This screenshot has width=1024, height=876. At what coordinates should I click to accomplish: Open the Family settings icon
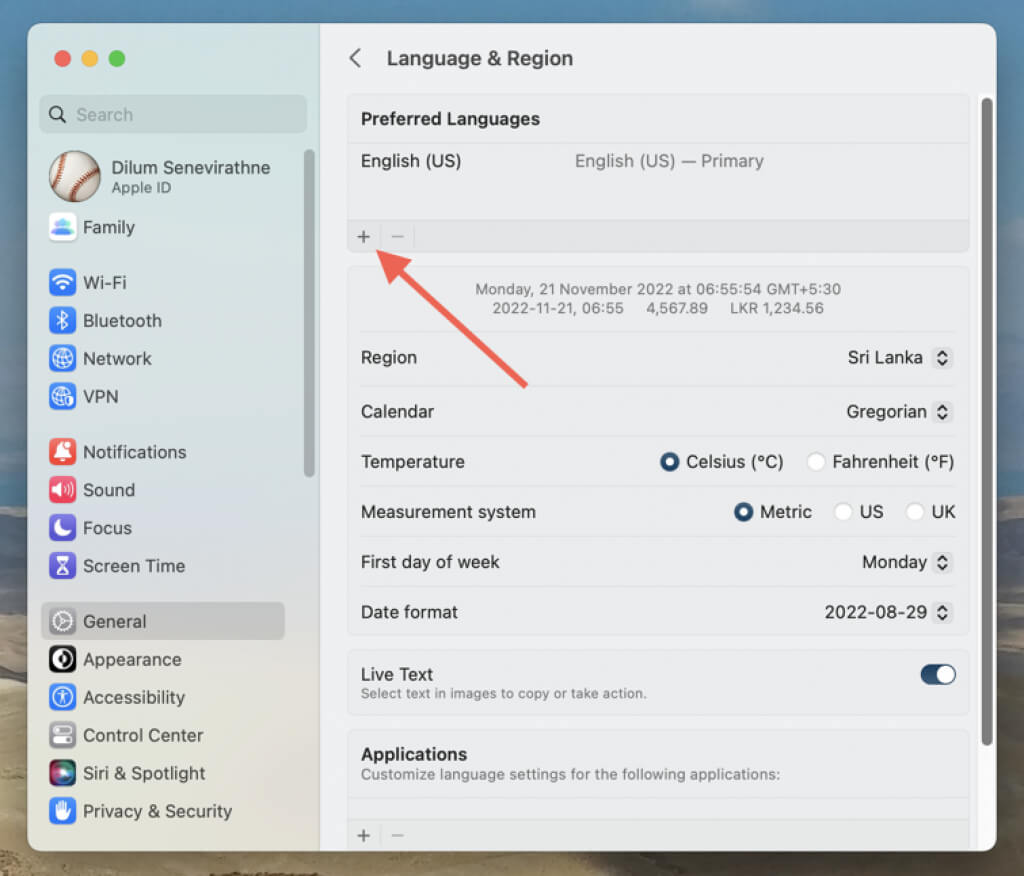(63, 227)
